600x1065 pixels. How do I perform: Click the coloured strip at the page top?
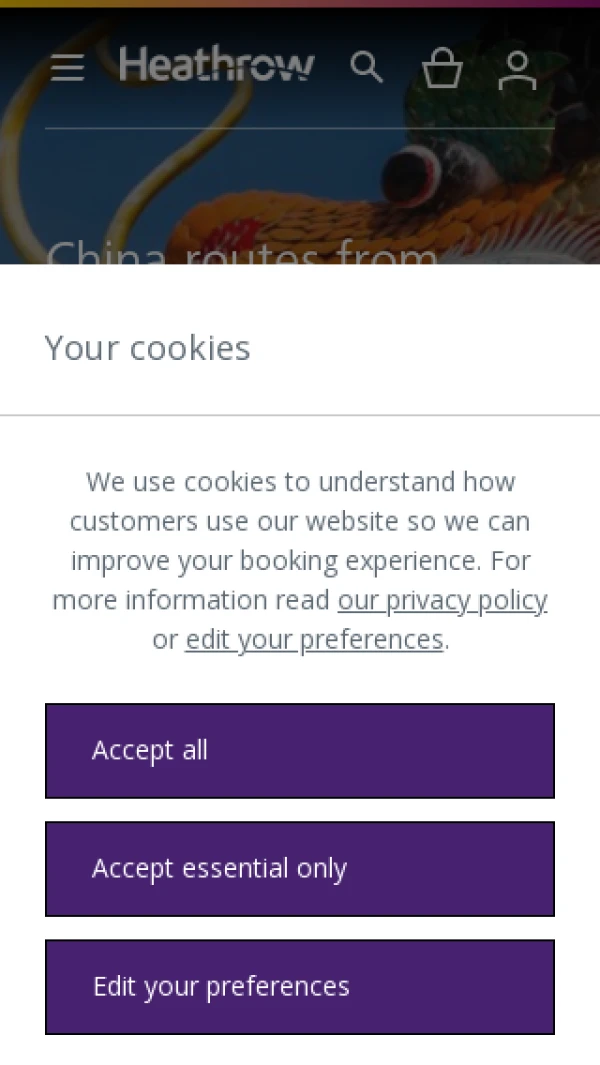tap(300, 3)
